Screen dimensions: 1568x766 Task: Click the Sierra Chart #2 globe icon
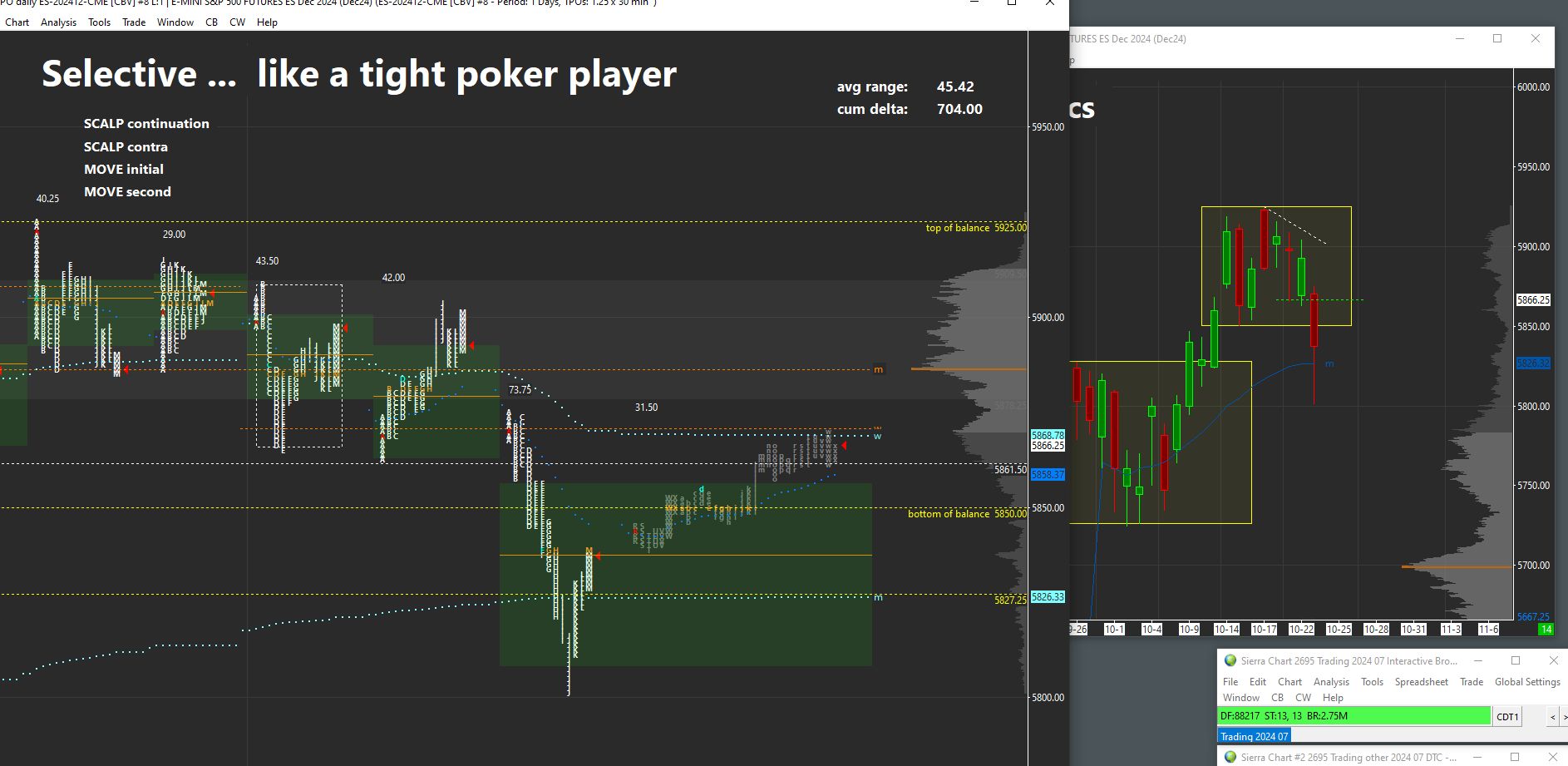pyautogui.click(x=1230, y=757)
